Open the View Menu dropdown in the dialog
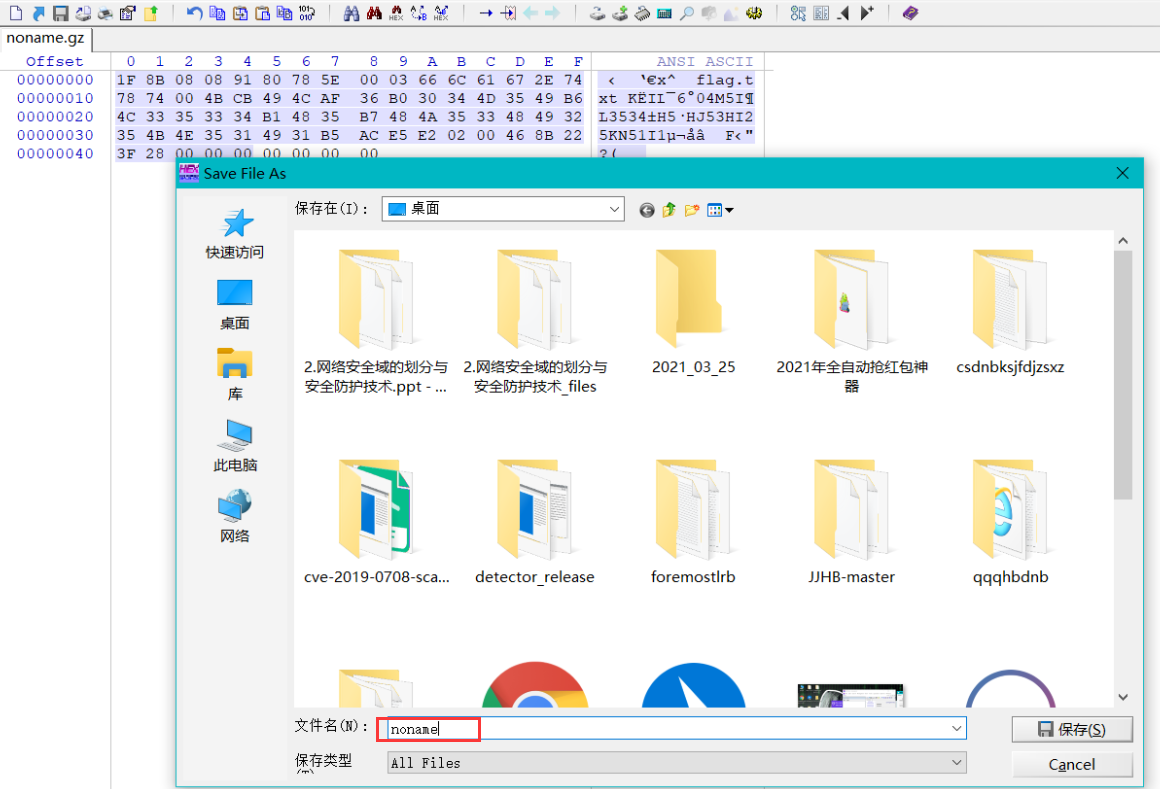 (x=716, y=210)
